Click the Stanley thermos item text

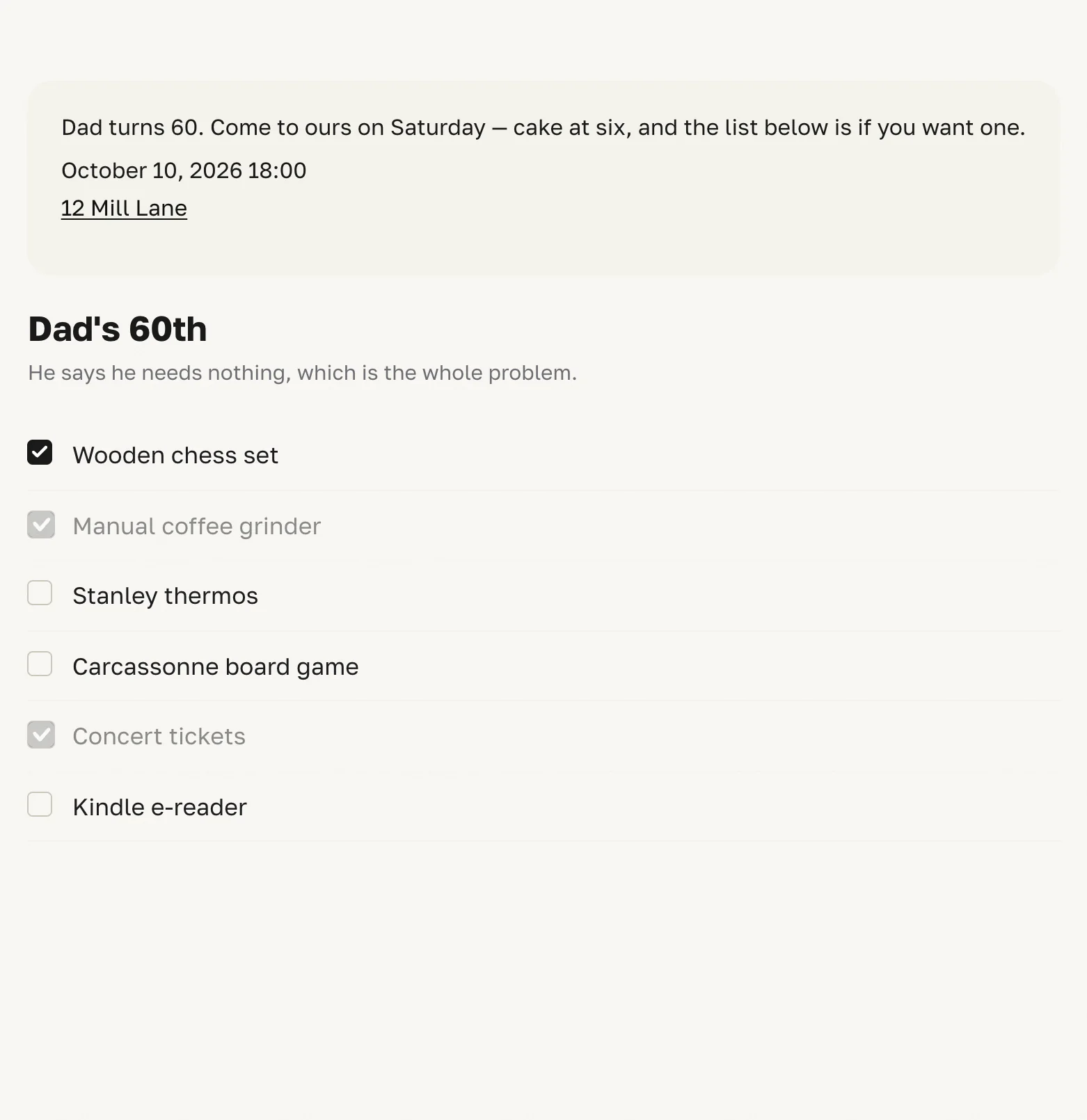point(166,595)
